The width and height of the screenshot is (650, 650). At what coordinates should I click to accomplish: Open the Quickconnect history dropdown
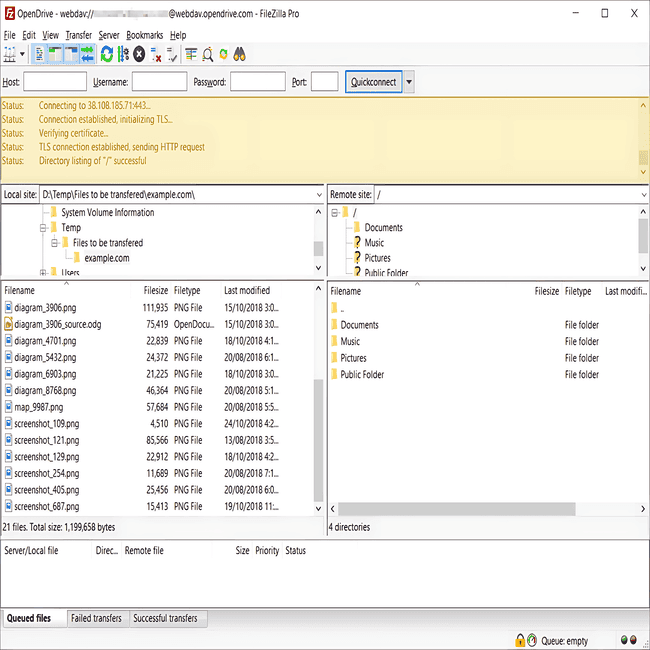pos(409,82)
